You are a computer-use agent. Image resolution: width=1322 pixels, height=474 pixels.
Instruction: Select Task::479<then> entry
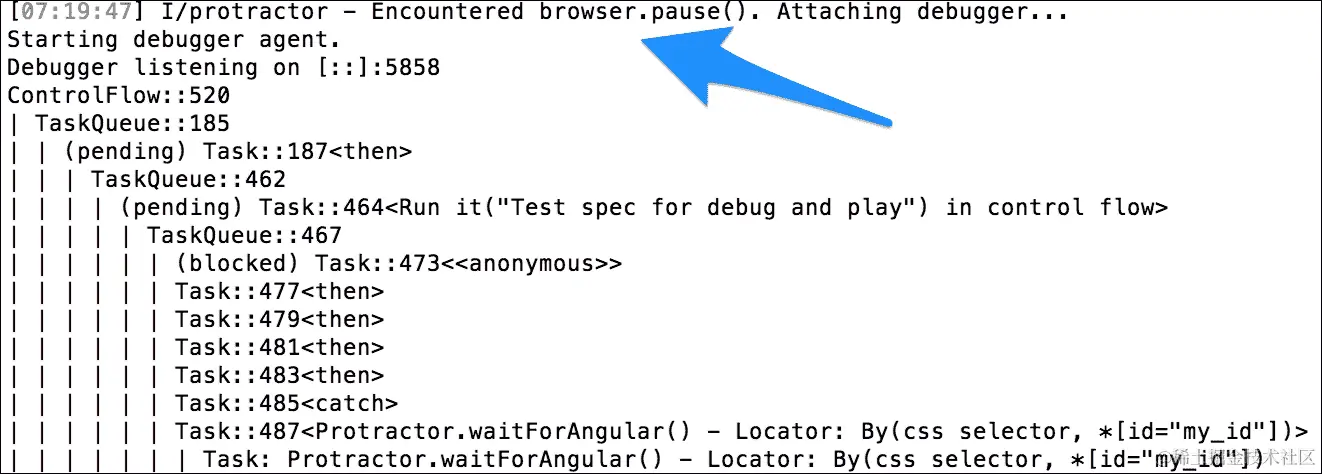[x=279, y=320]
